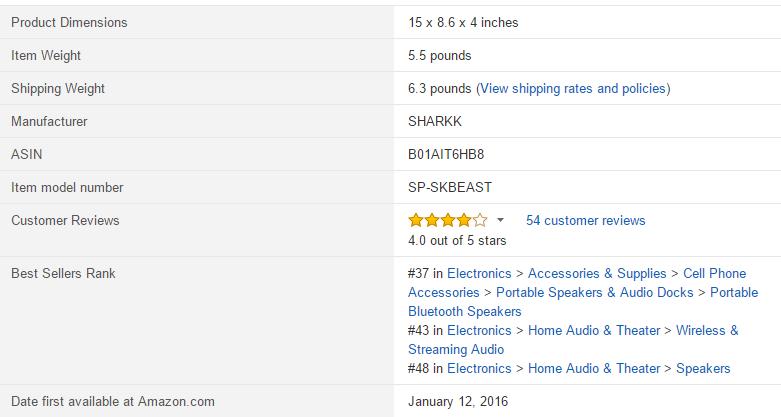This screenshot has width=781, height=417.
Task: Open Home Audio & Theater in #48 line
Action: pyautogui.click(x=594, y=368)
